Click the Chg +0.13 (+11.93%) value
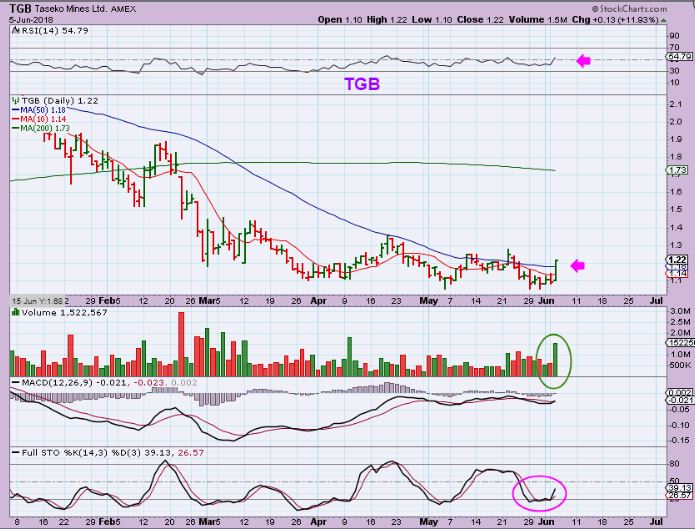 (x=615, y=20)
